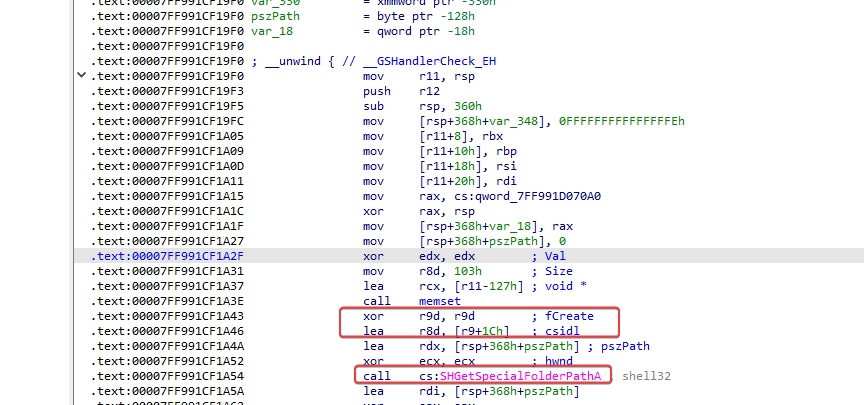Select the highlighted xor edx, edx line
The height and width of the screenshot is (405, 864).
(468, 256)
